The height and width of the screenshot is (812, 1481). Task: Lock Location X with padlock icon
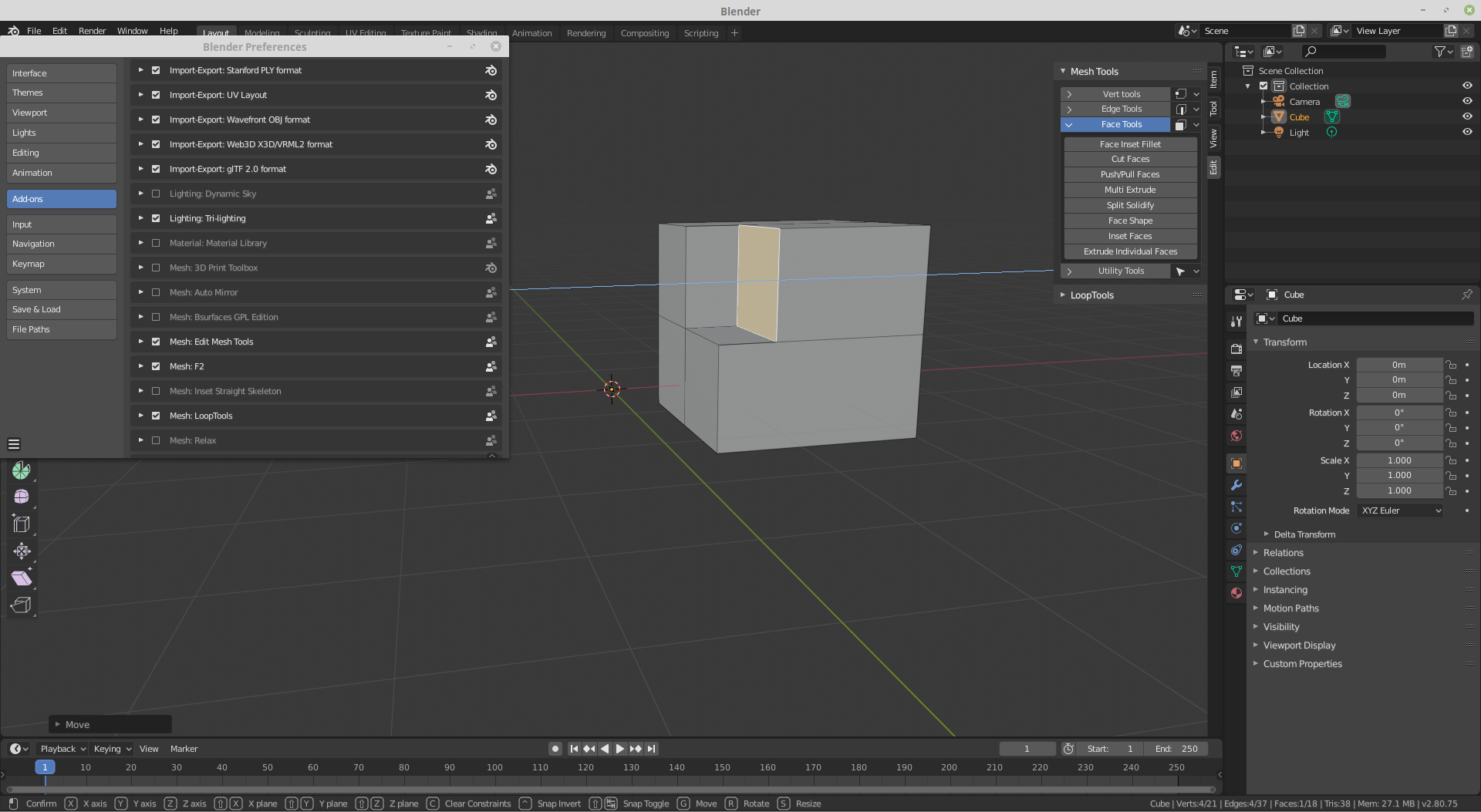[1451, 365]
